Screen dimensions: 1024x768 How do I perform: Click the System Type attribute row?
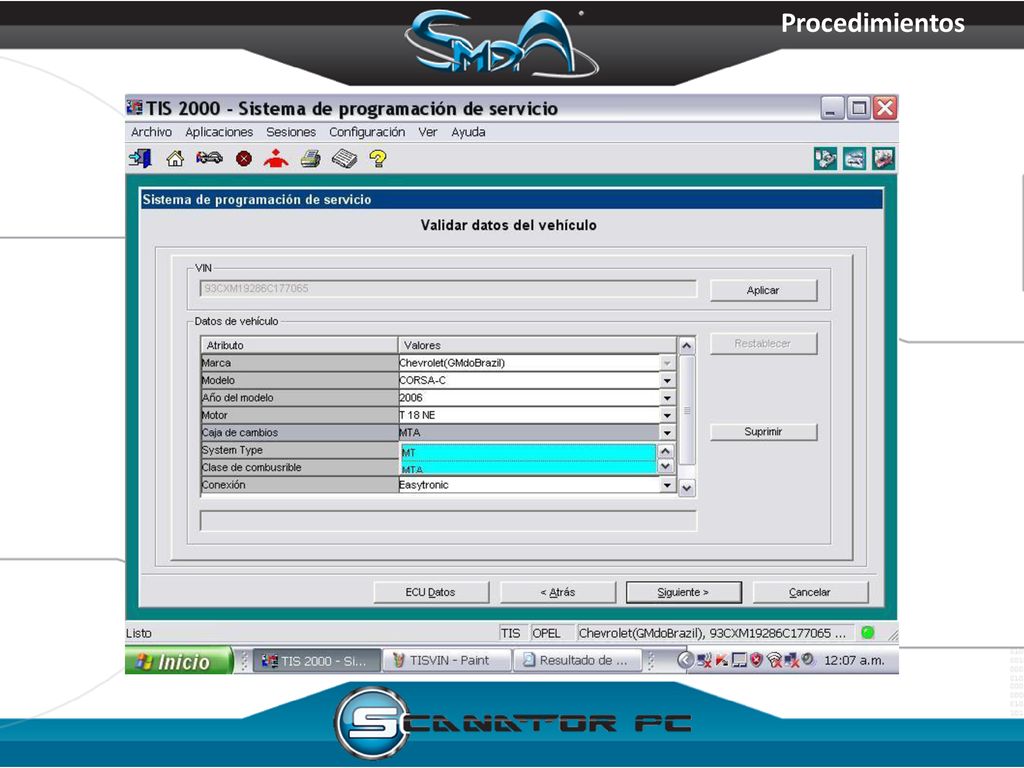tap(299, 450)
